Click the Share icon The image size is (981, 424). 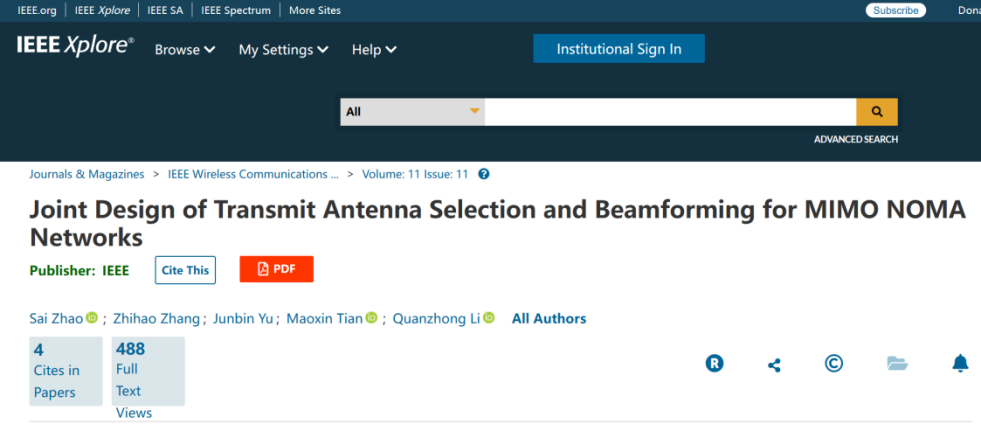(x=774, y=364)
